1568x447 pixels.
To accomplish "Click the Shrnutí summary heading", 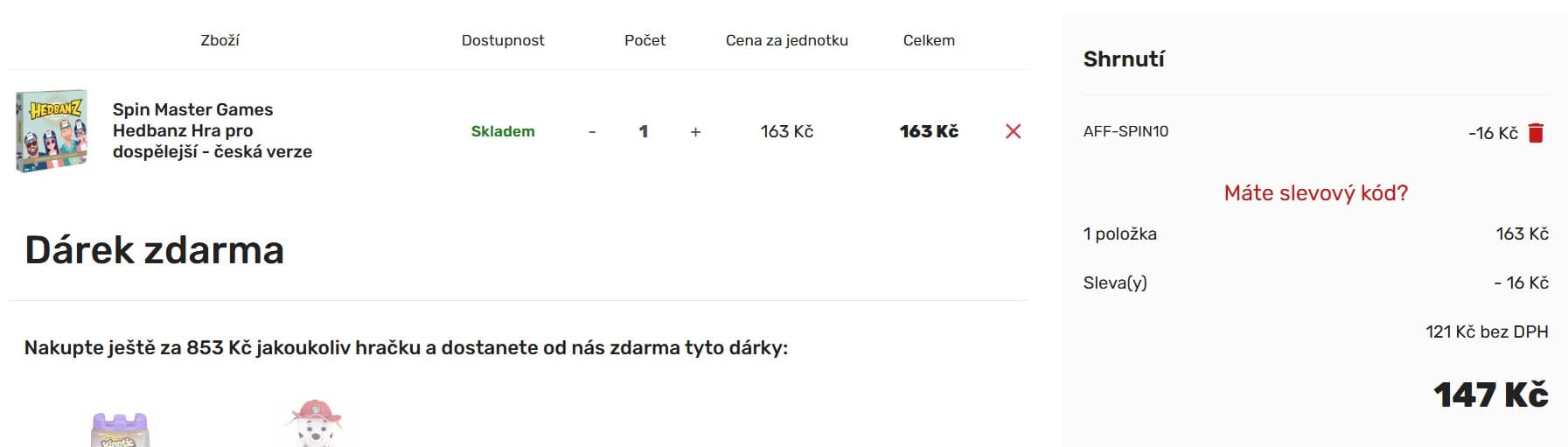I will coord(1124,59).
